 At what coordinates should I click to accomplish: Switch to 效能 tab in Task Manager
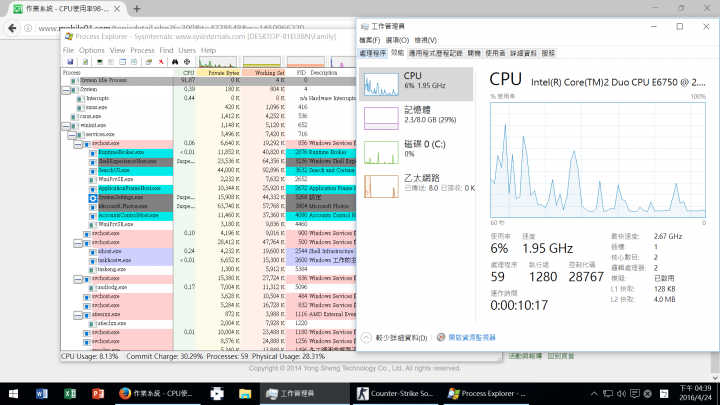[397, 53]
